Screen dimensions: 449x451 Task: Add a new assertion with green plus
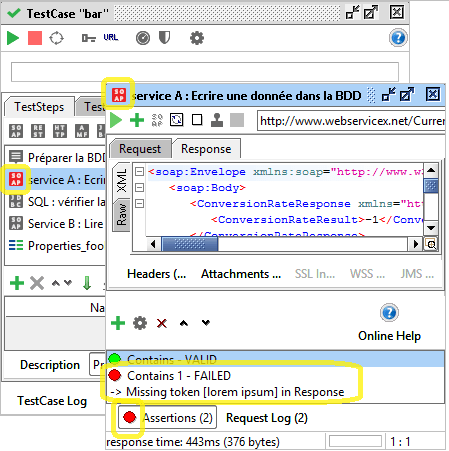click(x=118, y=323)
